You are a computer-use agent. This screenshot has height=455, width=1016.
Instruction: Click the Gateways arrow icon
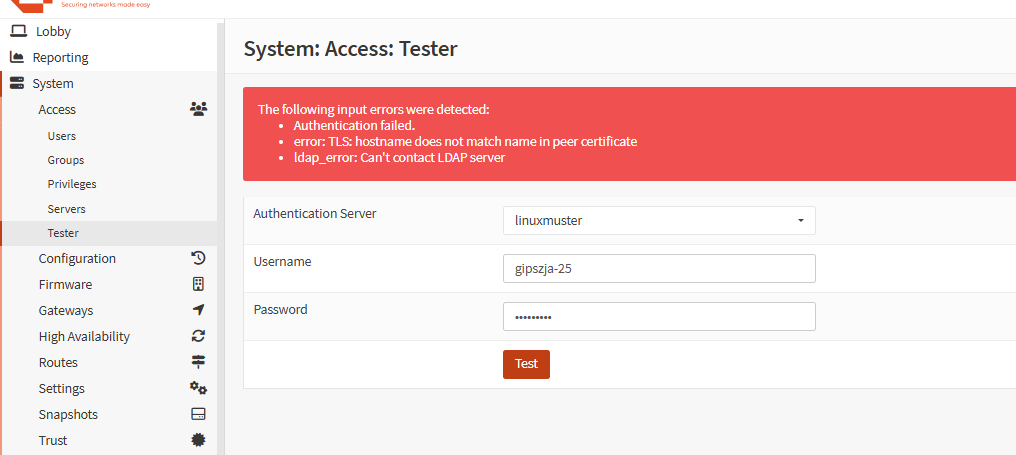198,310
